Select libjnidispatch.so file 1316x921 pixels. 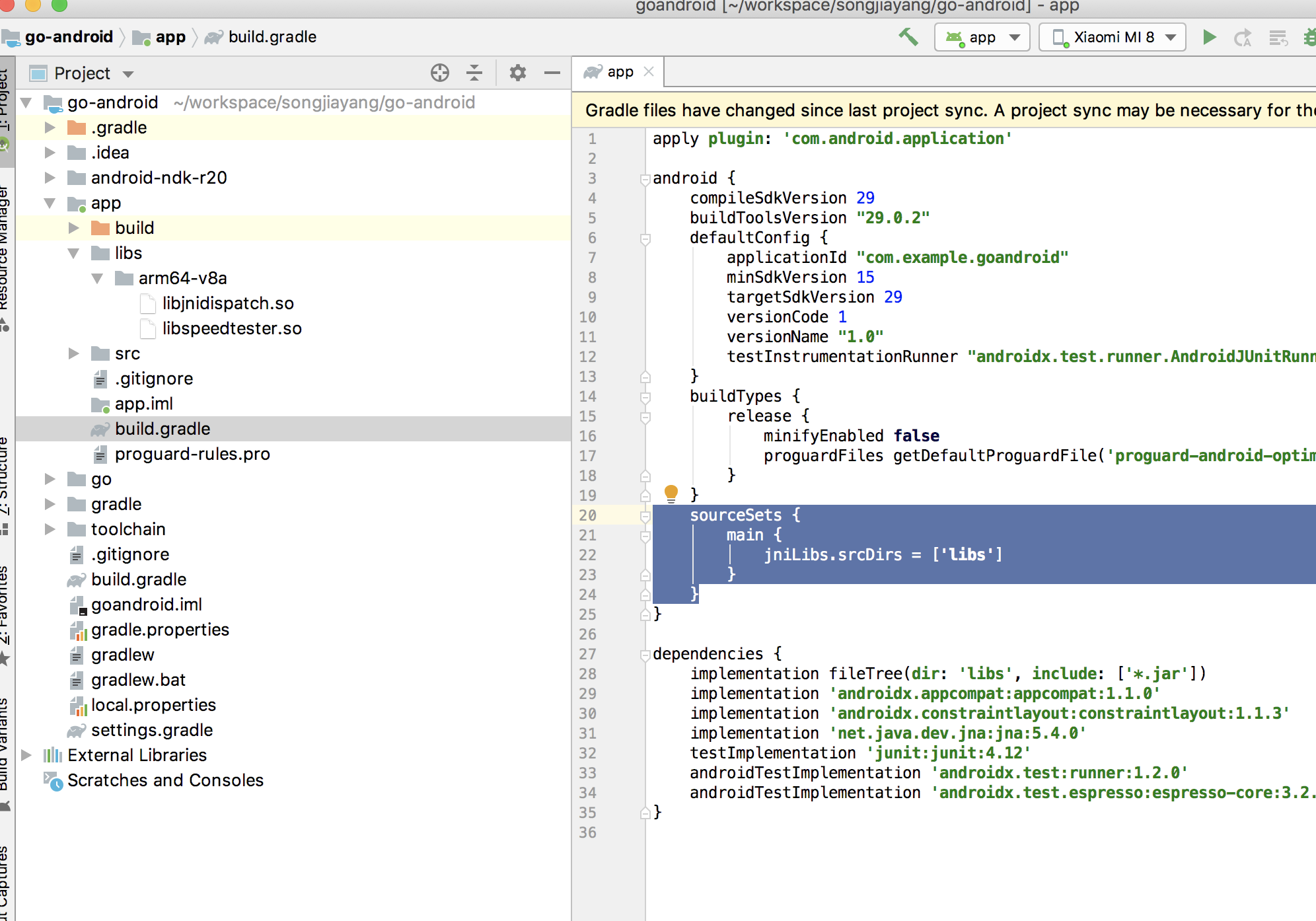click(228, 303)
